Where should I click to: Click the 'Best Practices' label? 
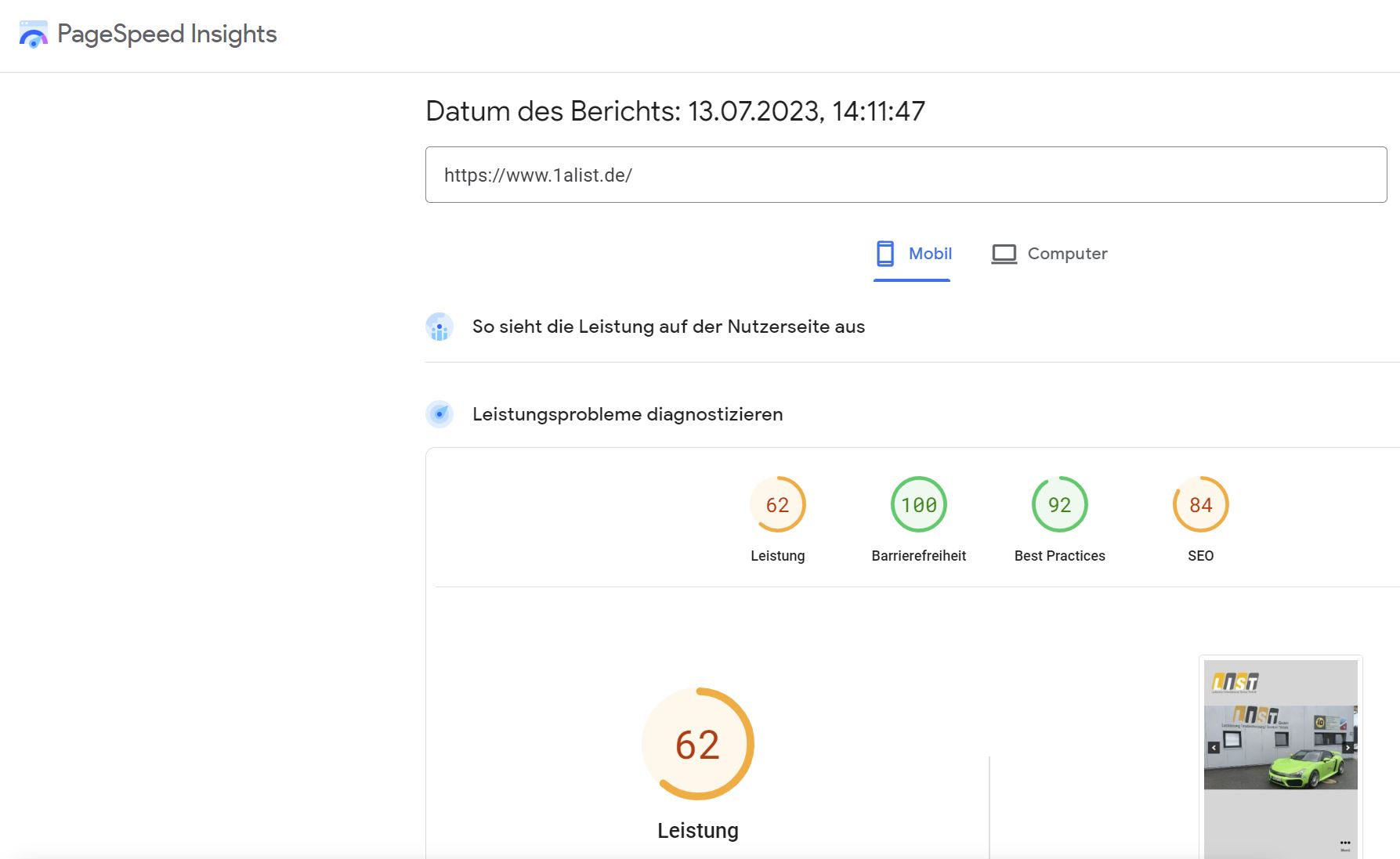[x=1060, y=556]
